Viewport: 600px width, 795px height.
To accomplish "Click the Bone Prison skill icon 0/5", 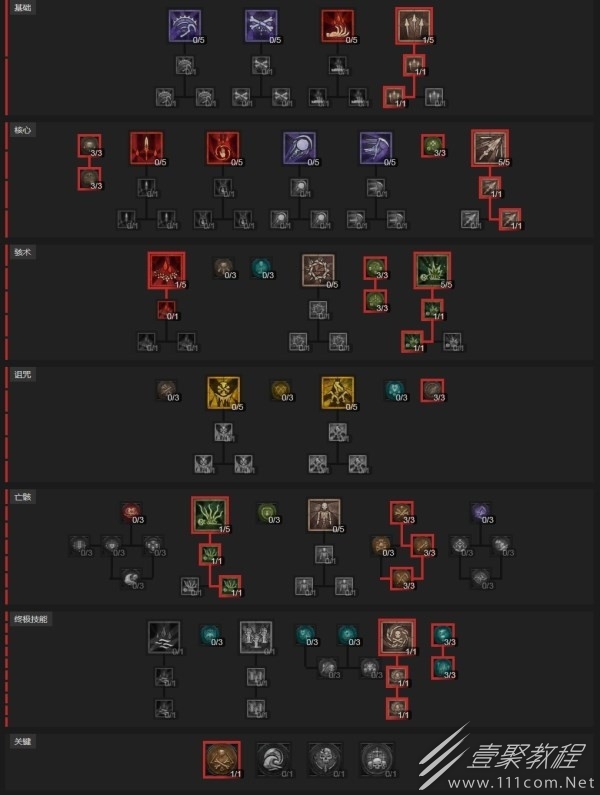I will click(318, 270).
